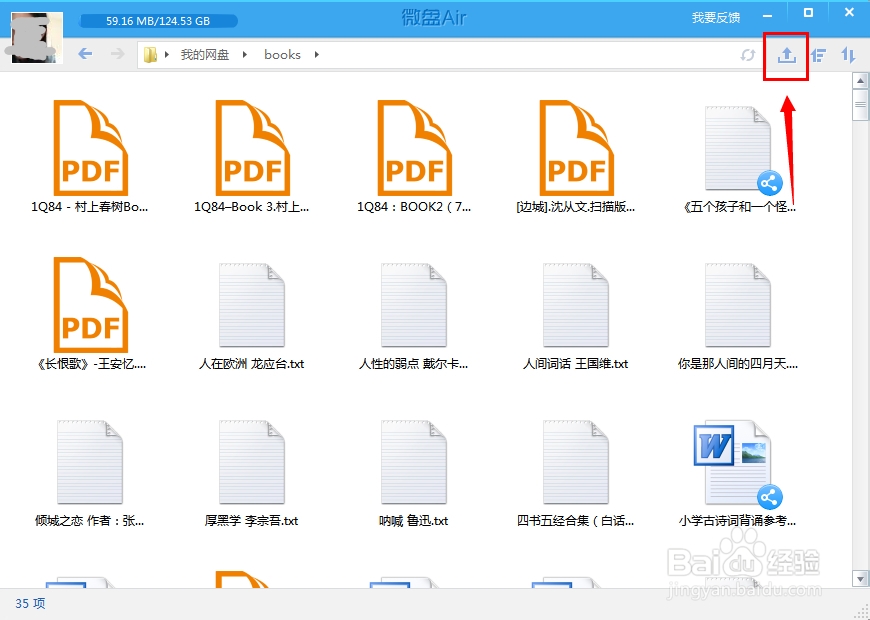The image size is (870, 620).
Task: Click the folder icon in path bar
Action: coord(150,55)
